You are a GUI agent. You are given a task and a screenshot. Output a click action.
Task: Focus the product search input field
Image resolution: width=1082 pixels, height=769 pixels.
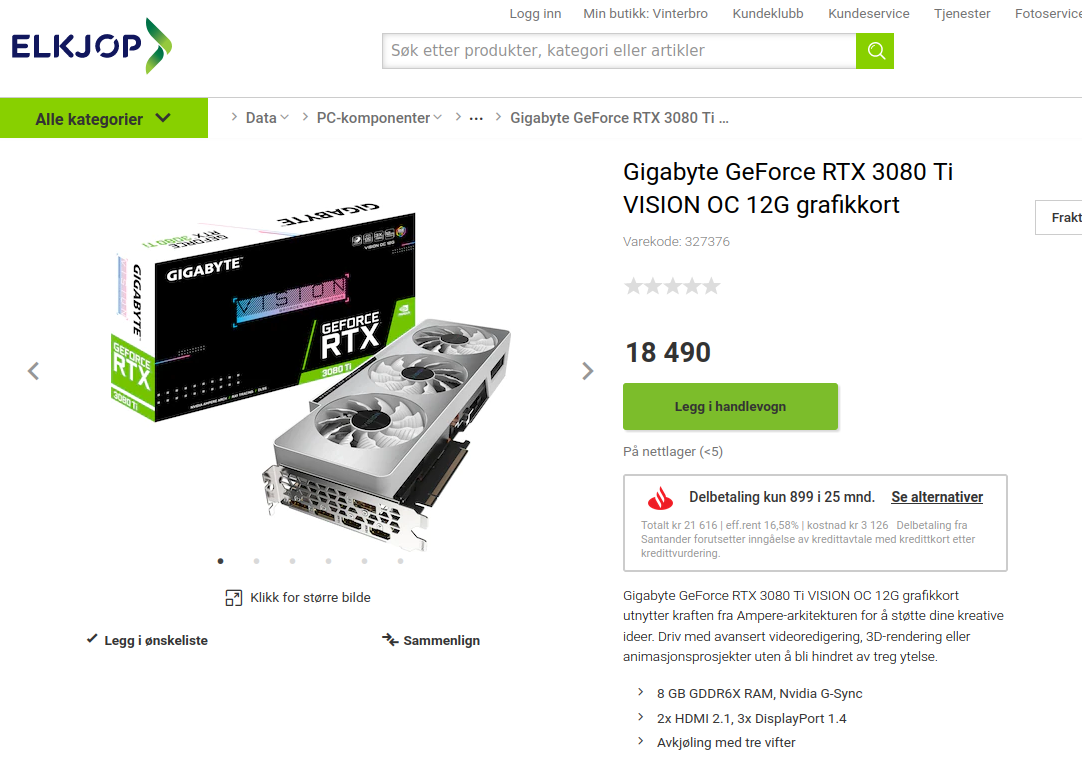click(x=619, y=51)
